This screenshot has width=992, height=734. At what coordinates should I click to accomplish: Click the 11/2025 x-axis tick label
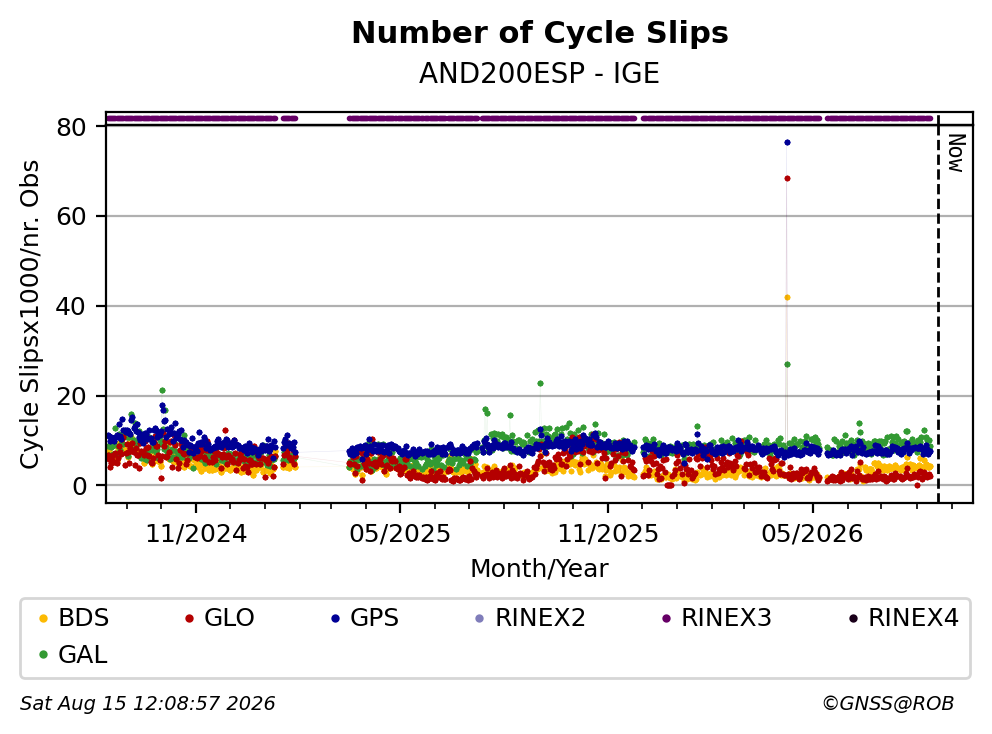coord(607,534)
